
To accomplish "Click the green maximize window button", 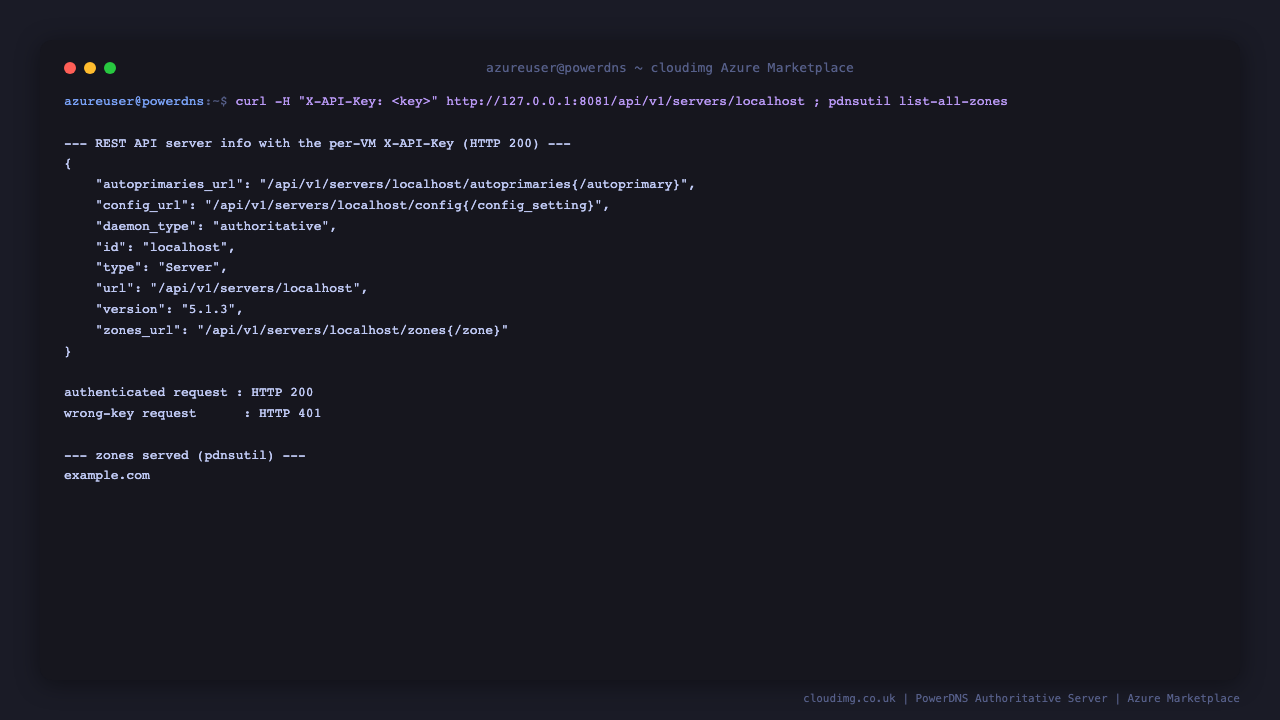I will pyautogui.click(x=110, y=68).
